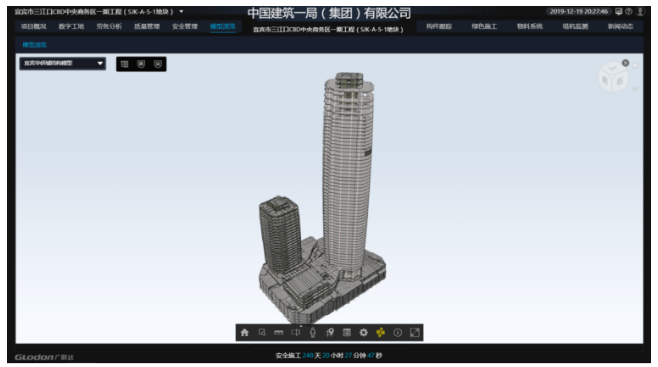Open 塔机监测 tab
Screen dimensions: 658x367
click(575, 26)
